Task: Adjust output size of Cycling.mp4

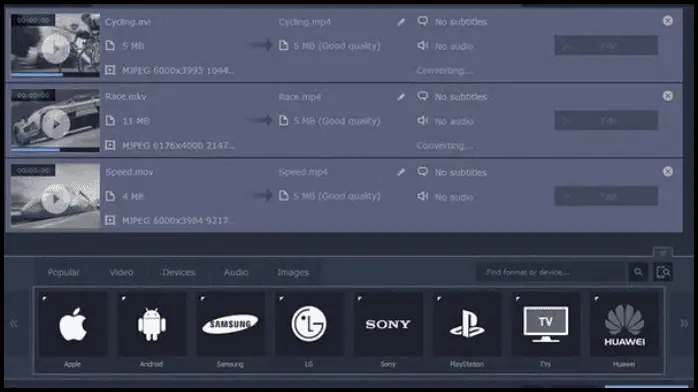Action: point(330,45)
